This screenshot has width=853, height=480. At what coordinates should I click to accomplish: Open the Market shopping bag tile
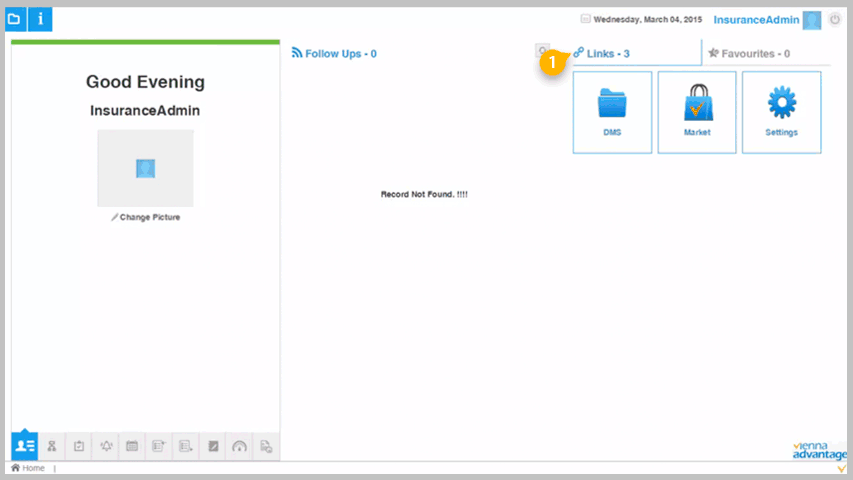[x=697, y=112]
